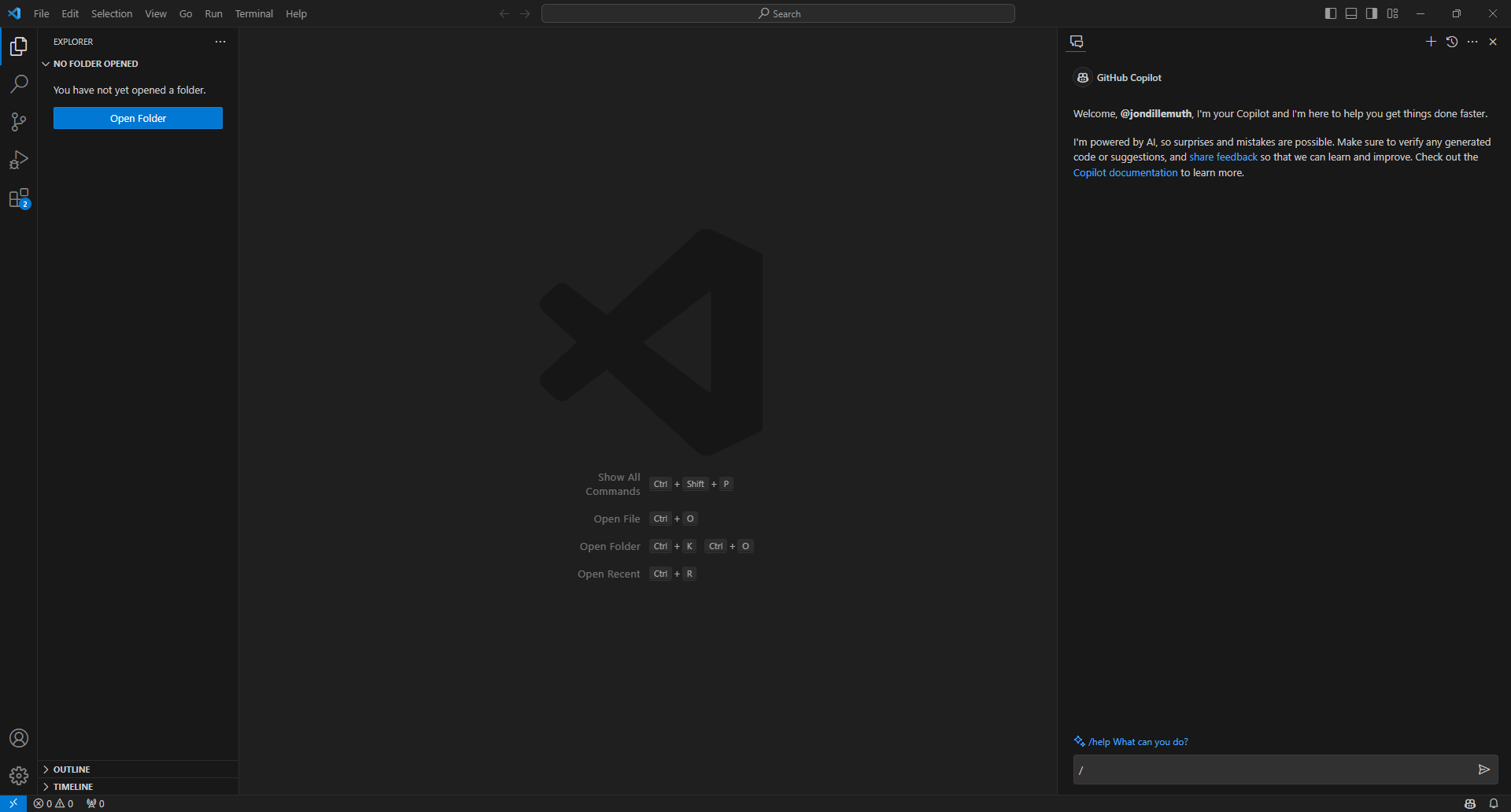Show Copilot chat history
Viewport: 1511px width, 812px height.
pyautogui.click(x=1452, y=42)
